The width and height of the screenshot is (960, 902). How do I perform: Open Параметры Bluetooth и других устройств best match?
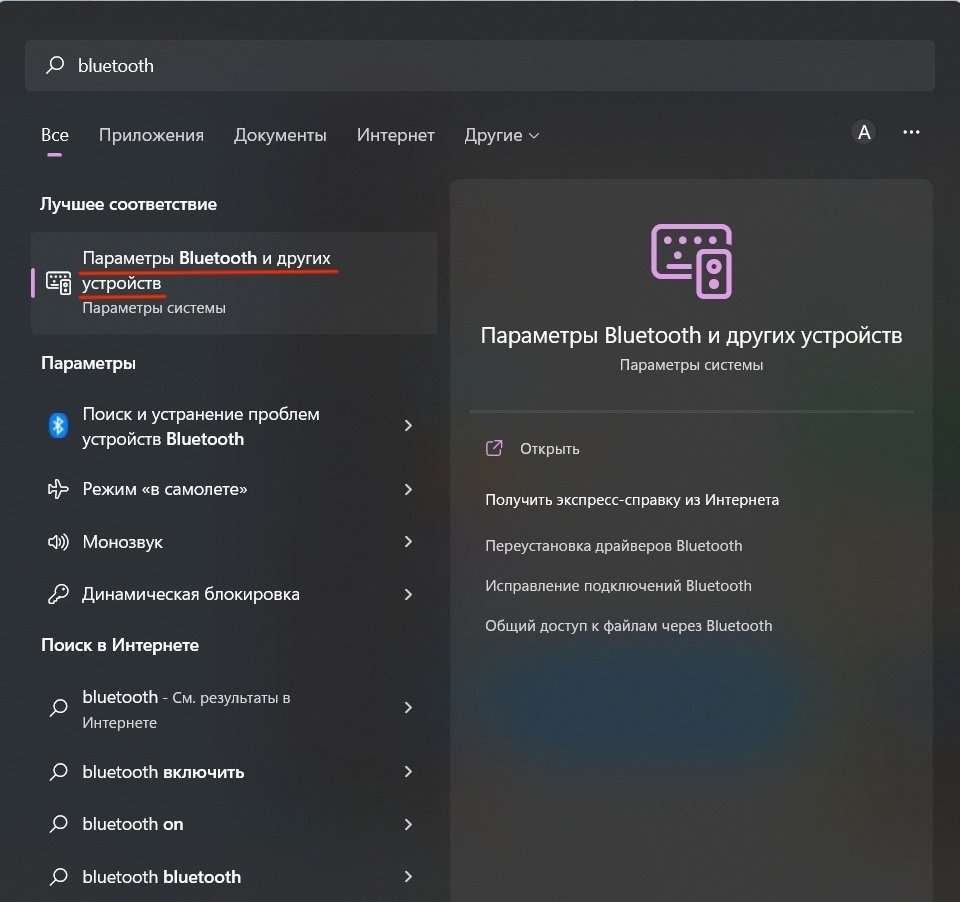234,282
